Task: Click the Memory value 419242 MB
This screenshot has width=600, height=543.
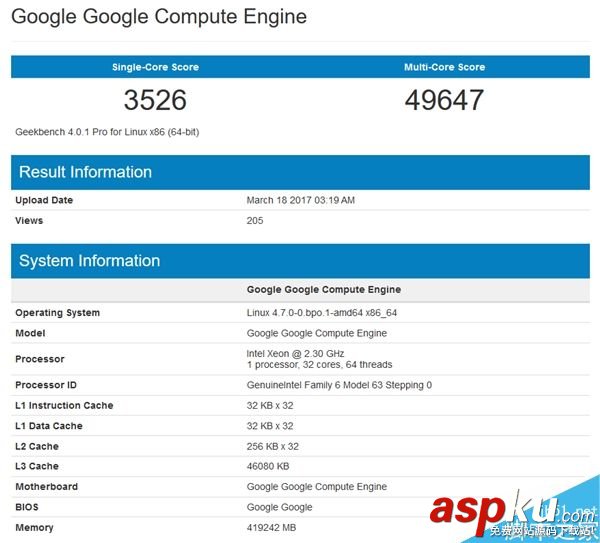Action: [270, 527]
